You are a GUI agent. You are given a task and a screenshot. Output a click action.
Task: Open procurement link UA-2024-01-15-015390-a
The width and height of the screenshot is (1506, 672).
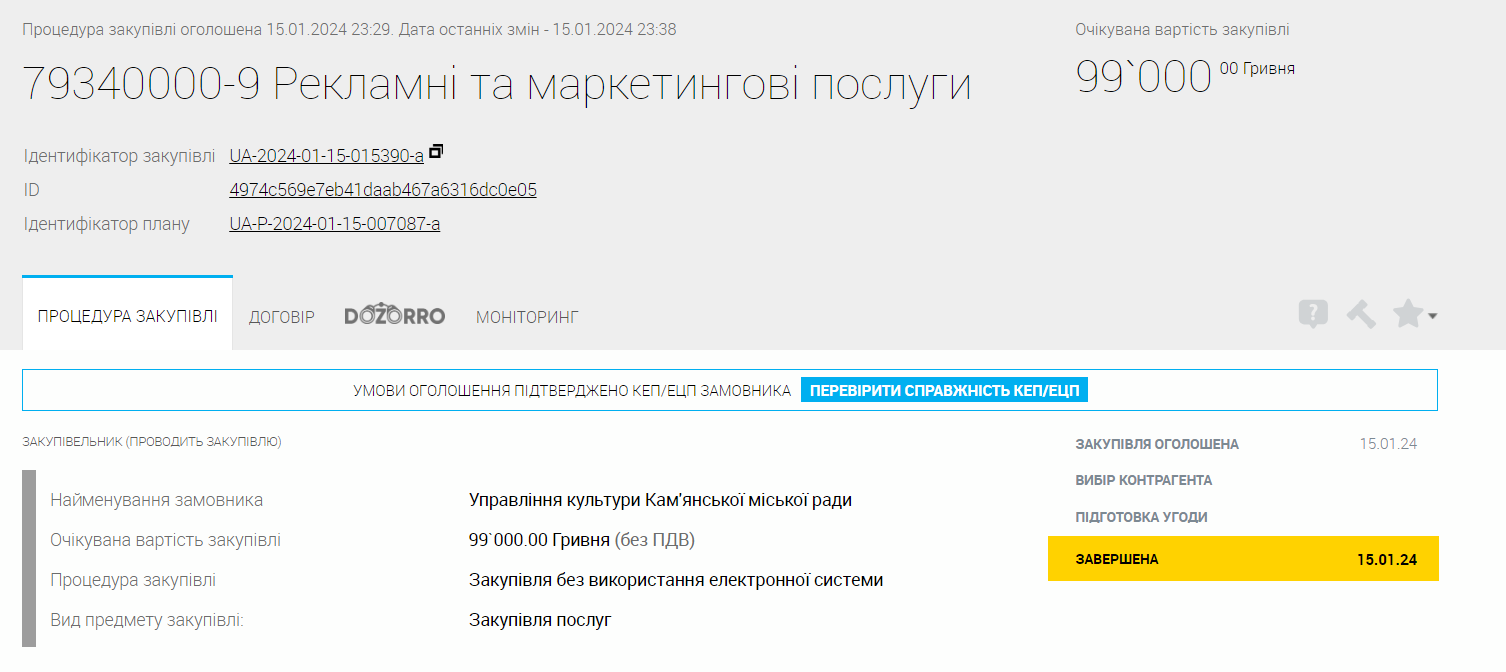326,156
